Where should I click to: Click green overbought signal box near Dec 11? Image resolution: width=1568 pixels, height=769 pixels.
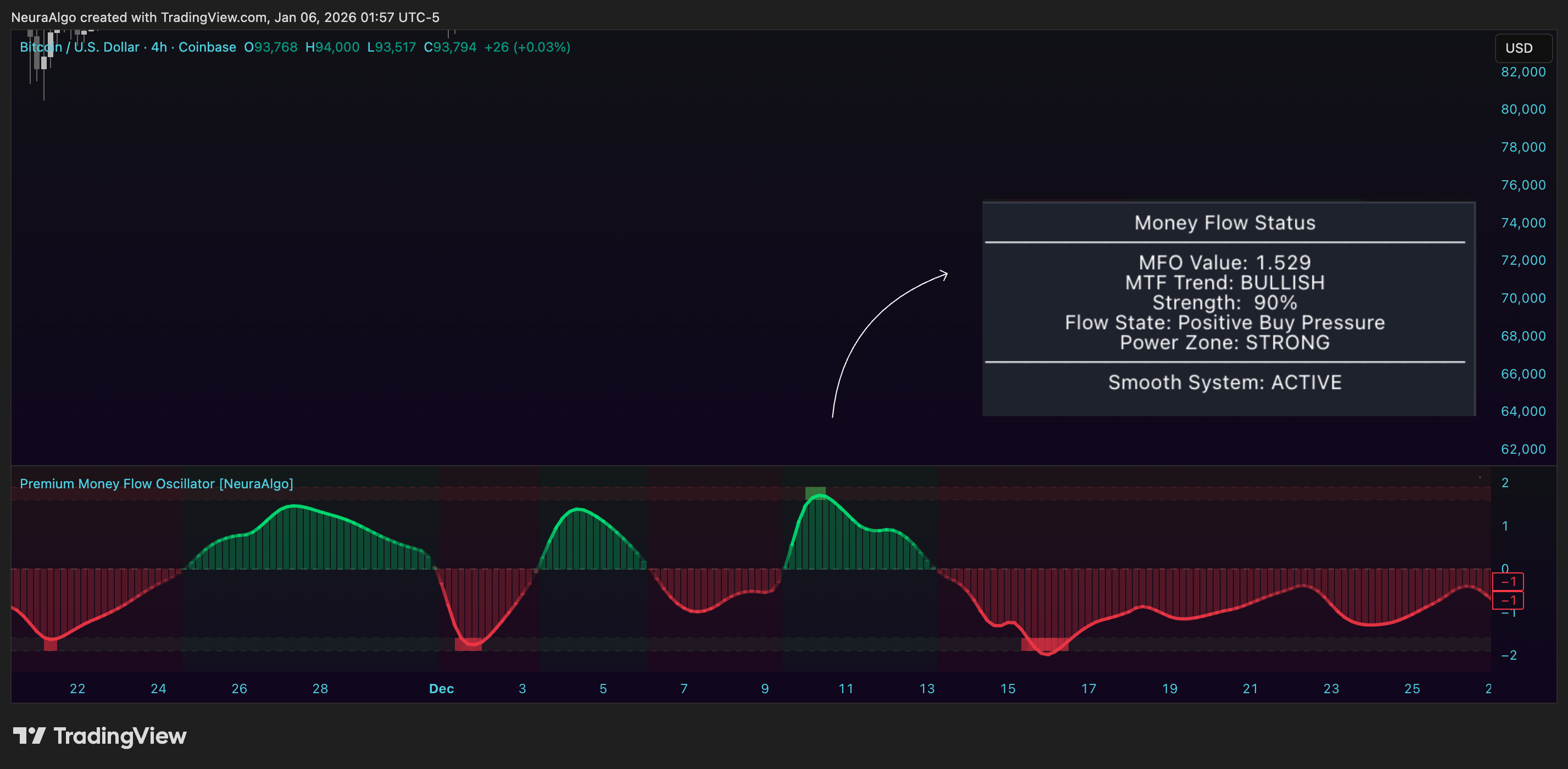[x=816, y=493]
